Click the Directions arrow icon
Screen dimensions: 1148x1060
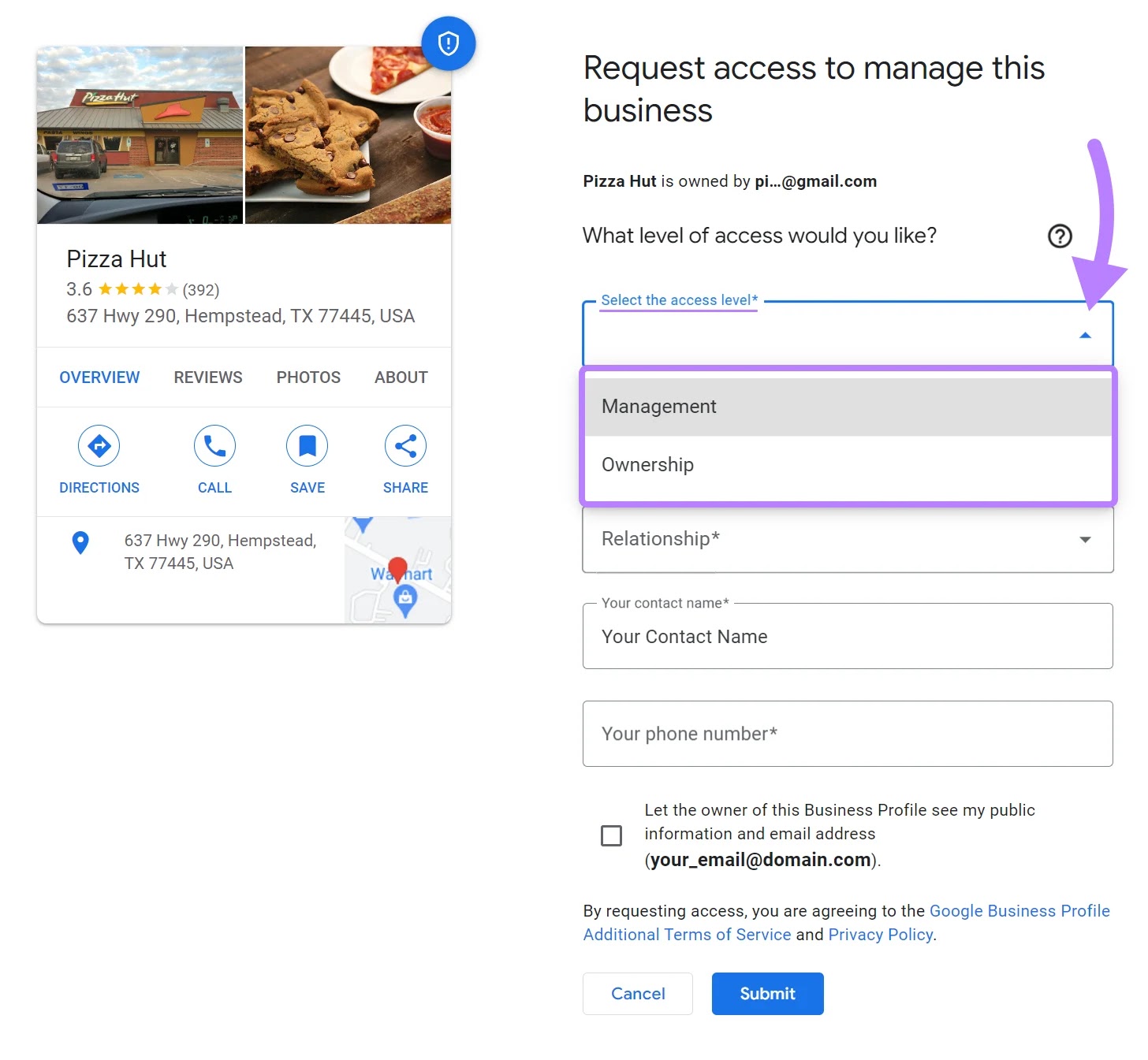[99, 446]
